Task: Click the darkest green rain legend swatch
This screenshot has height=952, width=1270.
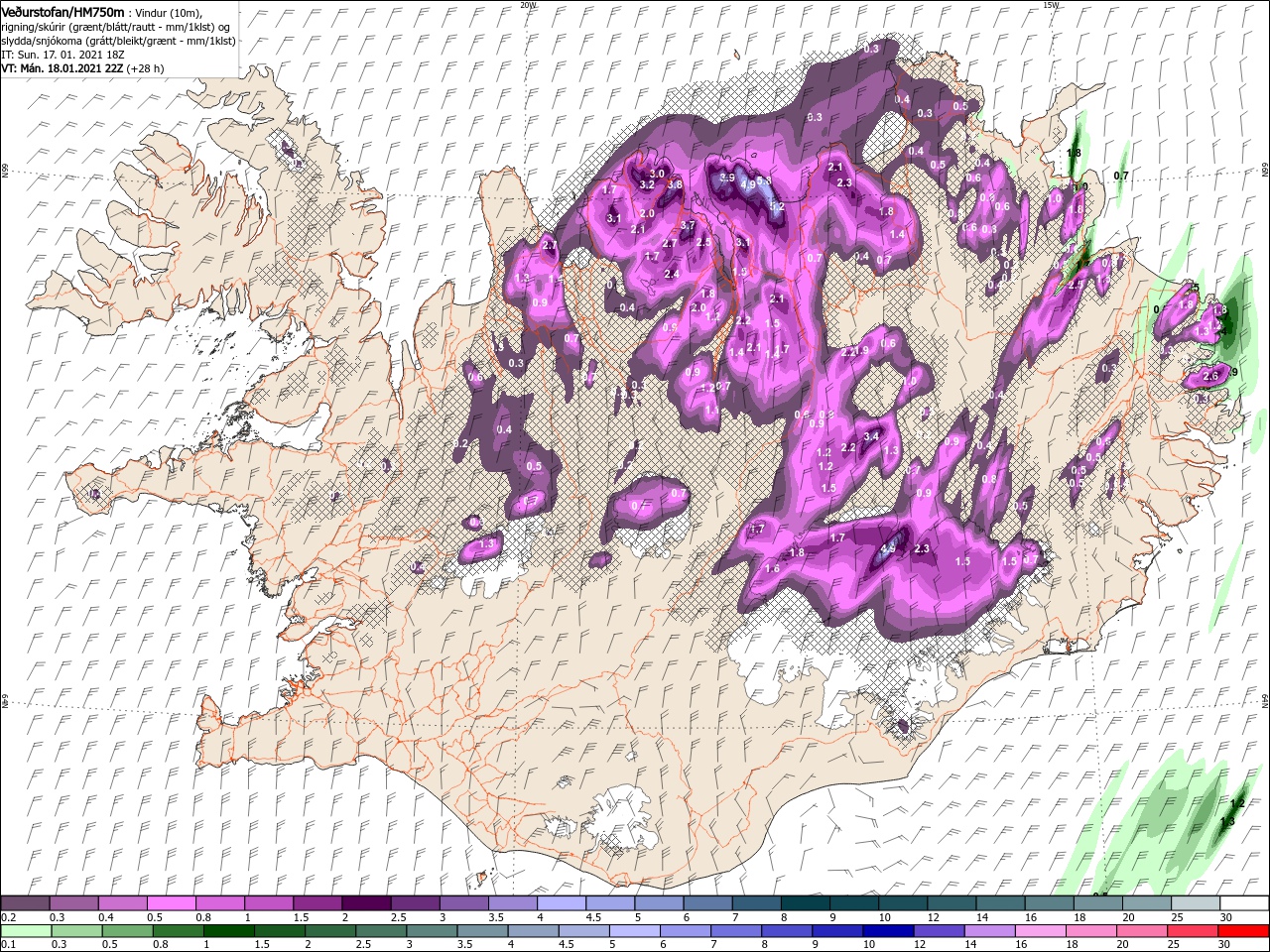Action: (x=229, y=931)
